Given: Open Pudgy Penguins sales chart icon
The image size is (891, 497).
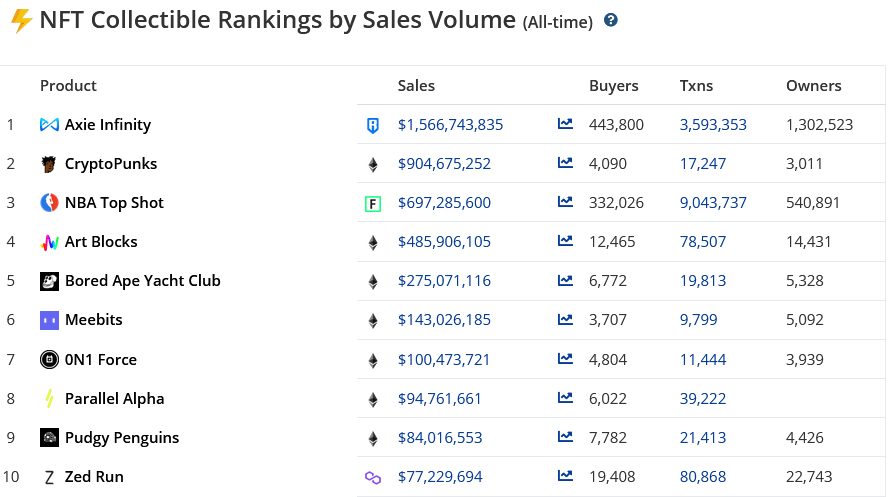Looking at the screenshot, I should [x=565, y=438].
